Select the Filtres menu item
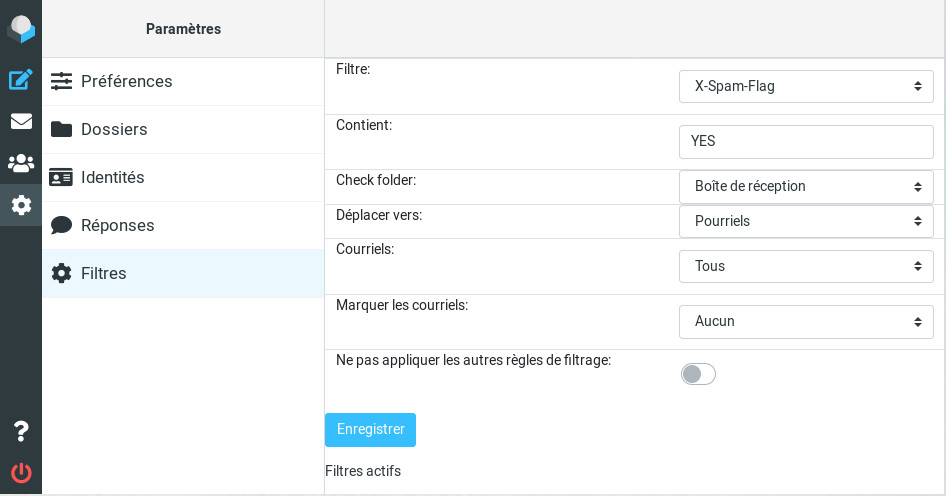The height and width of the screenshot is (496, 946). click(x=183, y=273)
